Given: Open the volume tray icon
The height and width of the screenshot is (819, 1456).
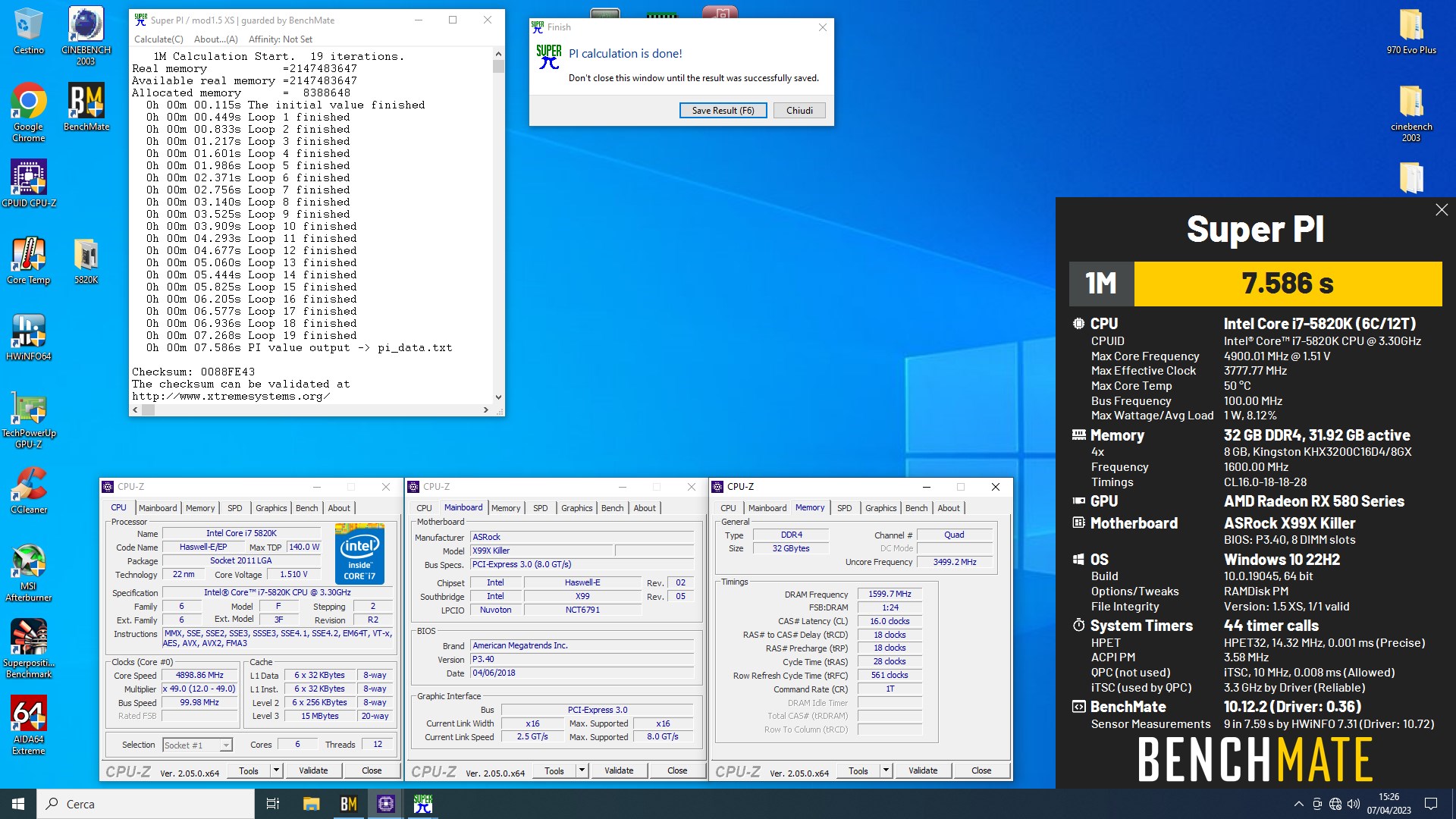Looking at the screenshot, I should 1354,804.
